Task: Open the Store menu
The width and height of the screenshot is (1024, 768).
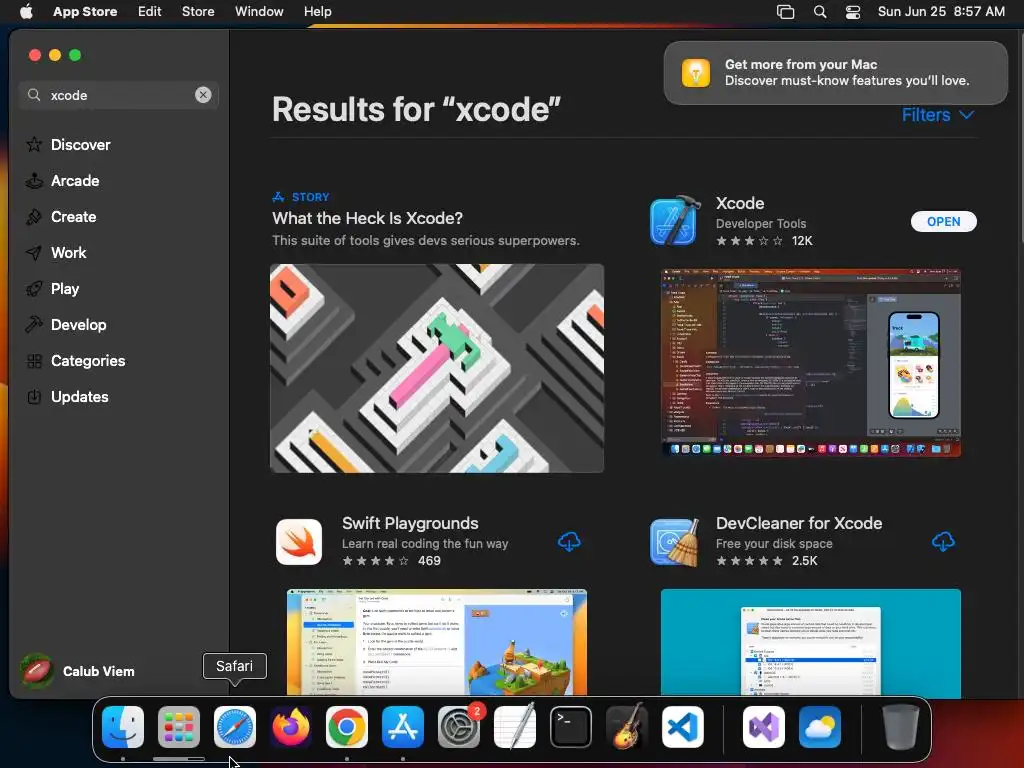Action: point(198,11)
